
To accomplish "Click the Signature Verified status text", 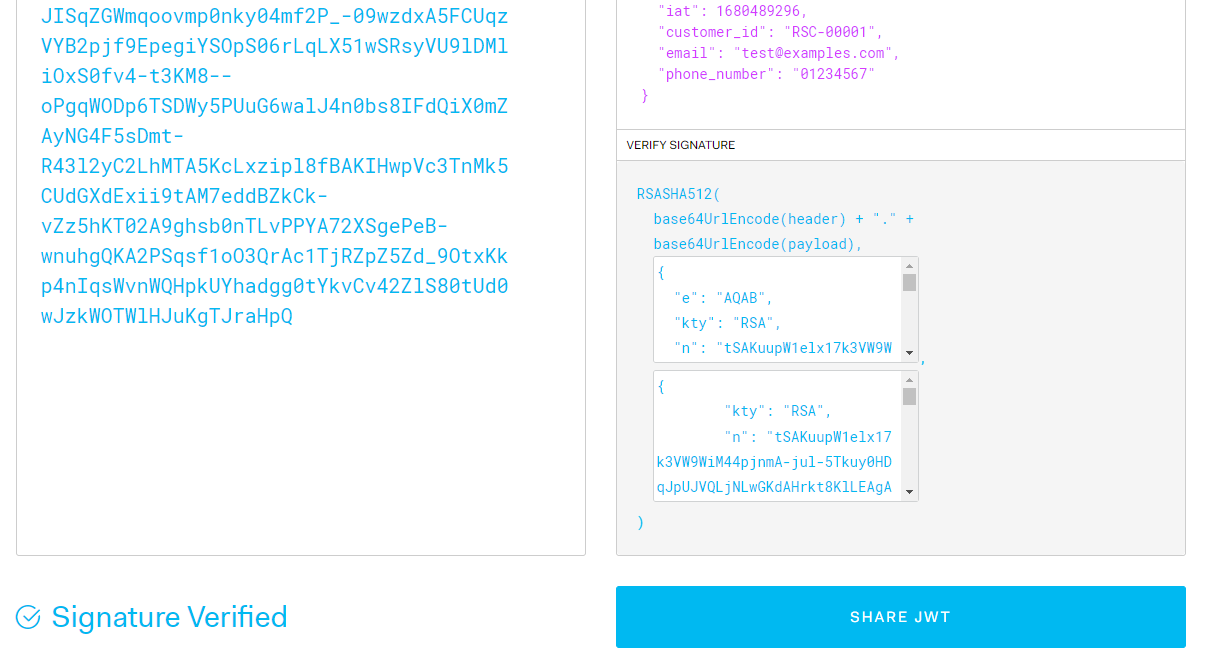I will pyautogui.click(x=169, y=617).
